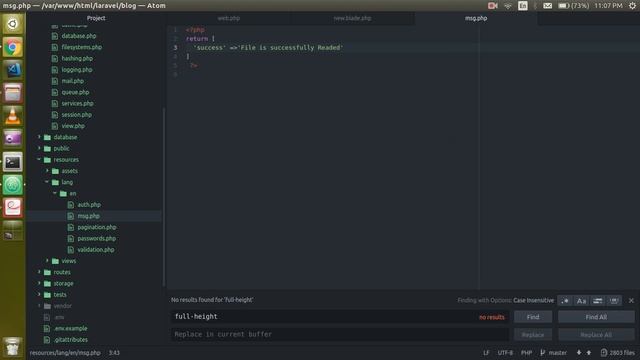Open view.php in the tree
Screen dimensions: 640x360
(x=73, y=126)
